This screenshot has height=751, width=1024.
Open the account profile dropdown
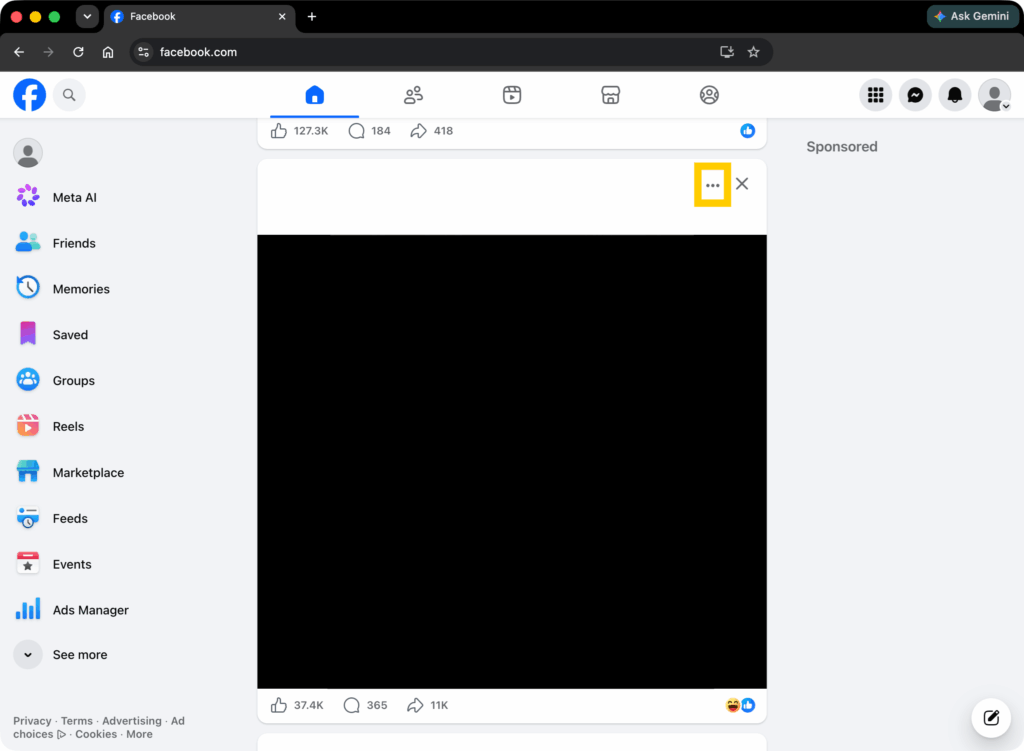point(995,95)
